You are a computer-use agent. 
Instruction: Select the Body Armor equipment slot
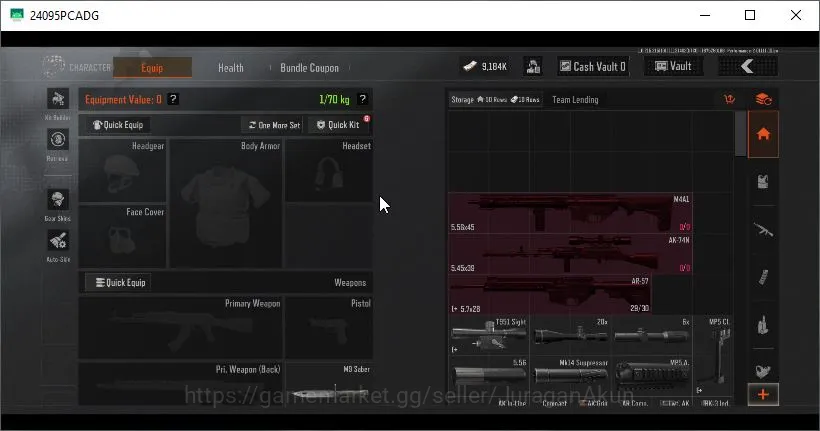226,203
